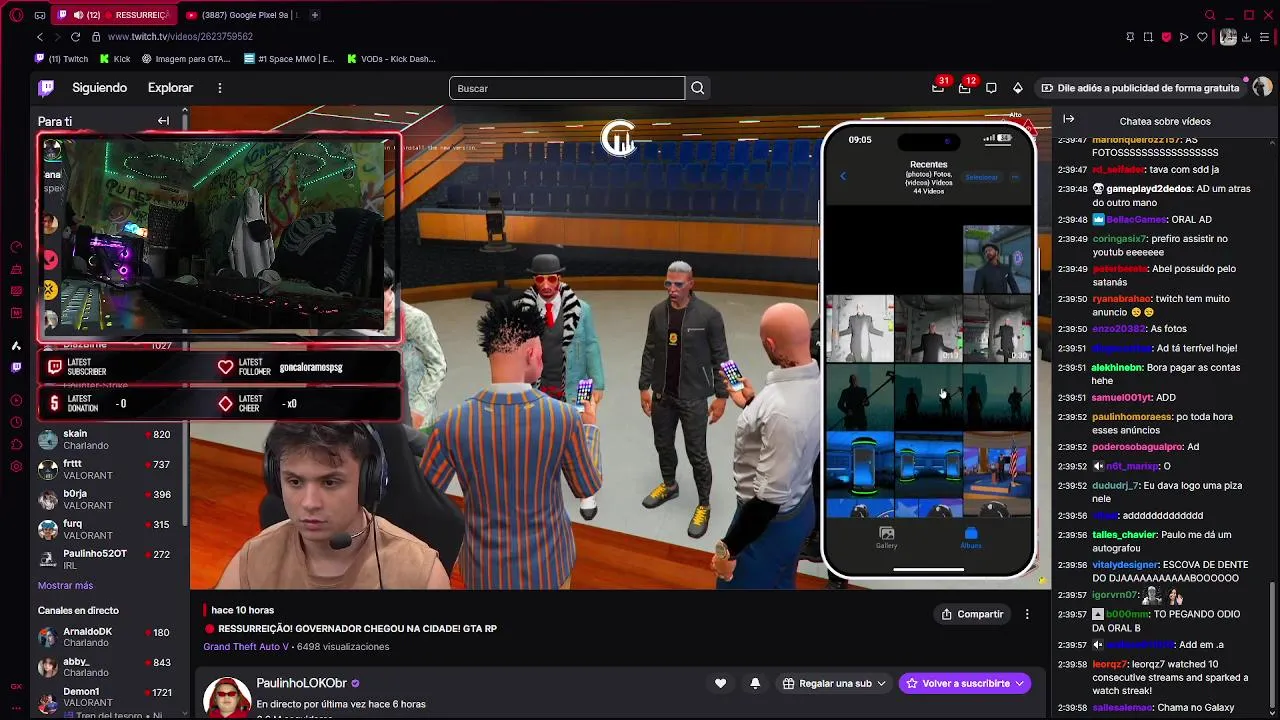Open the Explorar tab
This screenshot has width=1280, height=720.
(170, 88)
